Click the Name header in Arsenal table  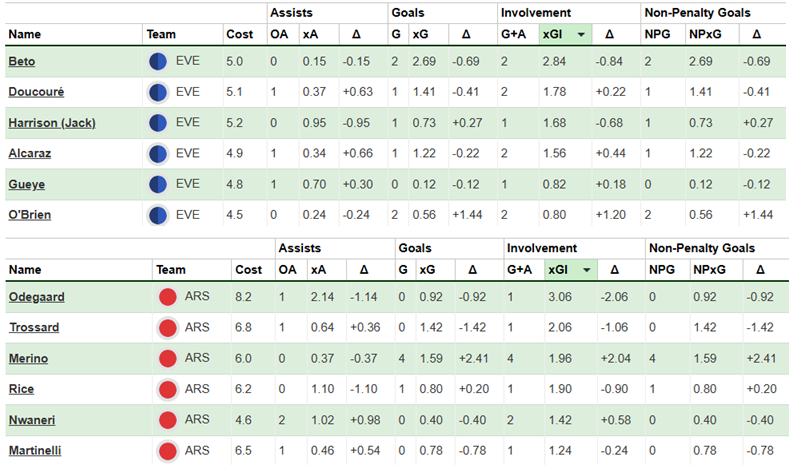[24, 269]
